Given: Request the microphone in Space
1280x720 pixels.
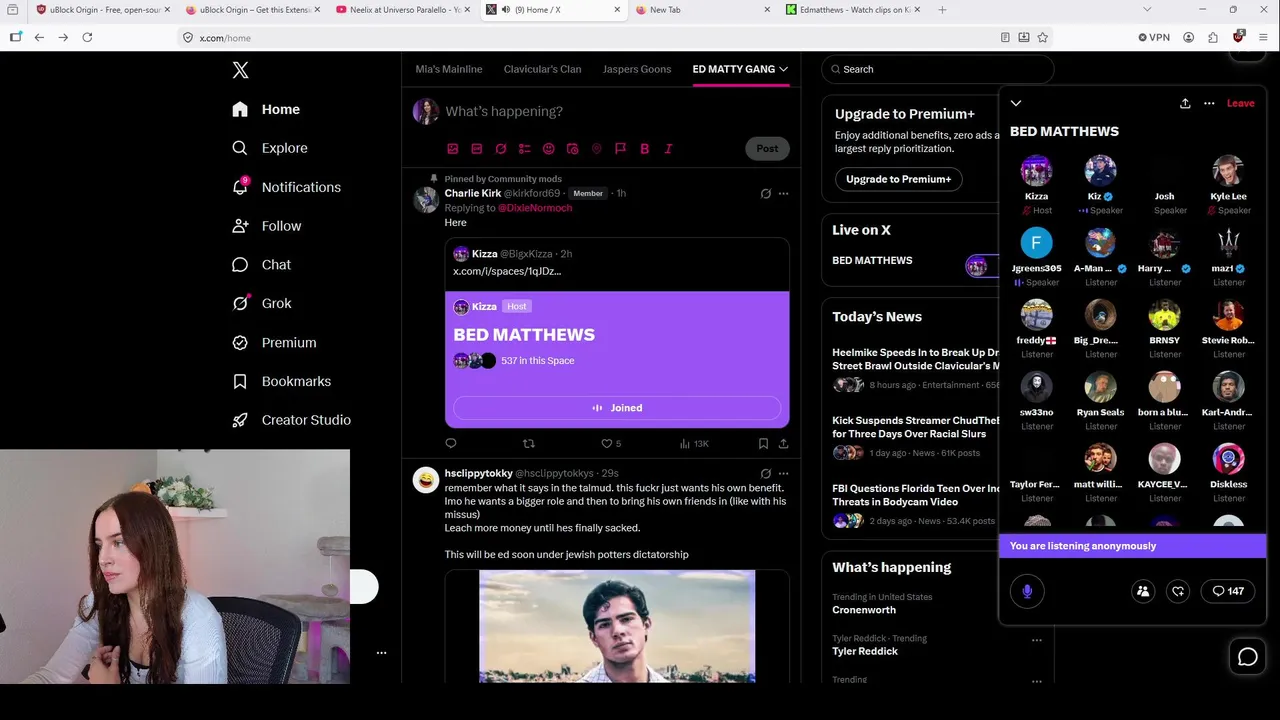Looking at the screenshot, I should point(1027,591).
